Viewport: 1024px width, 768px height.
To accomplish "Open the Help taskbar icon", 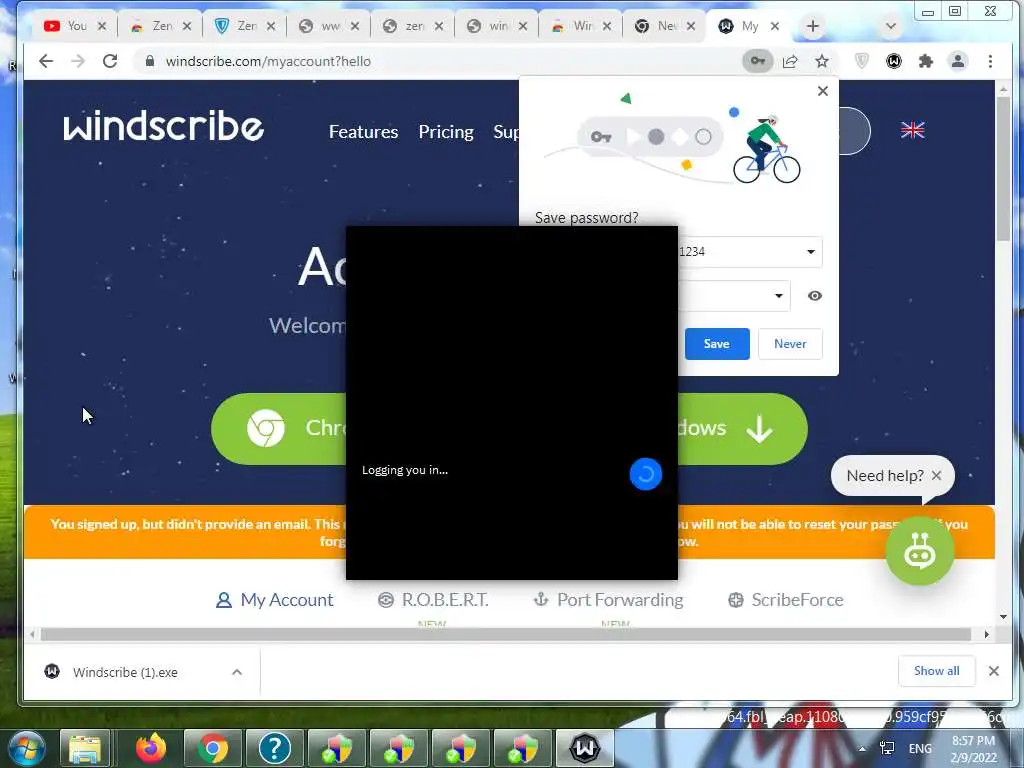I will tap(274, 748).
